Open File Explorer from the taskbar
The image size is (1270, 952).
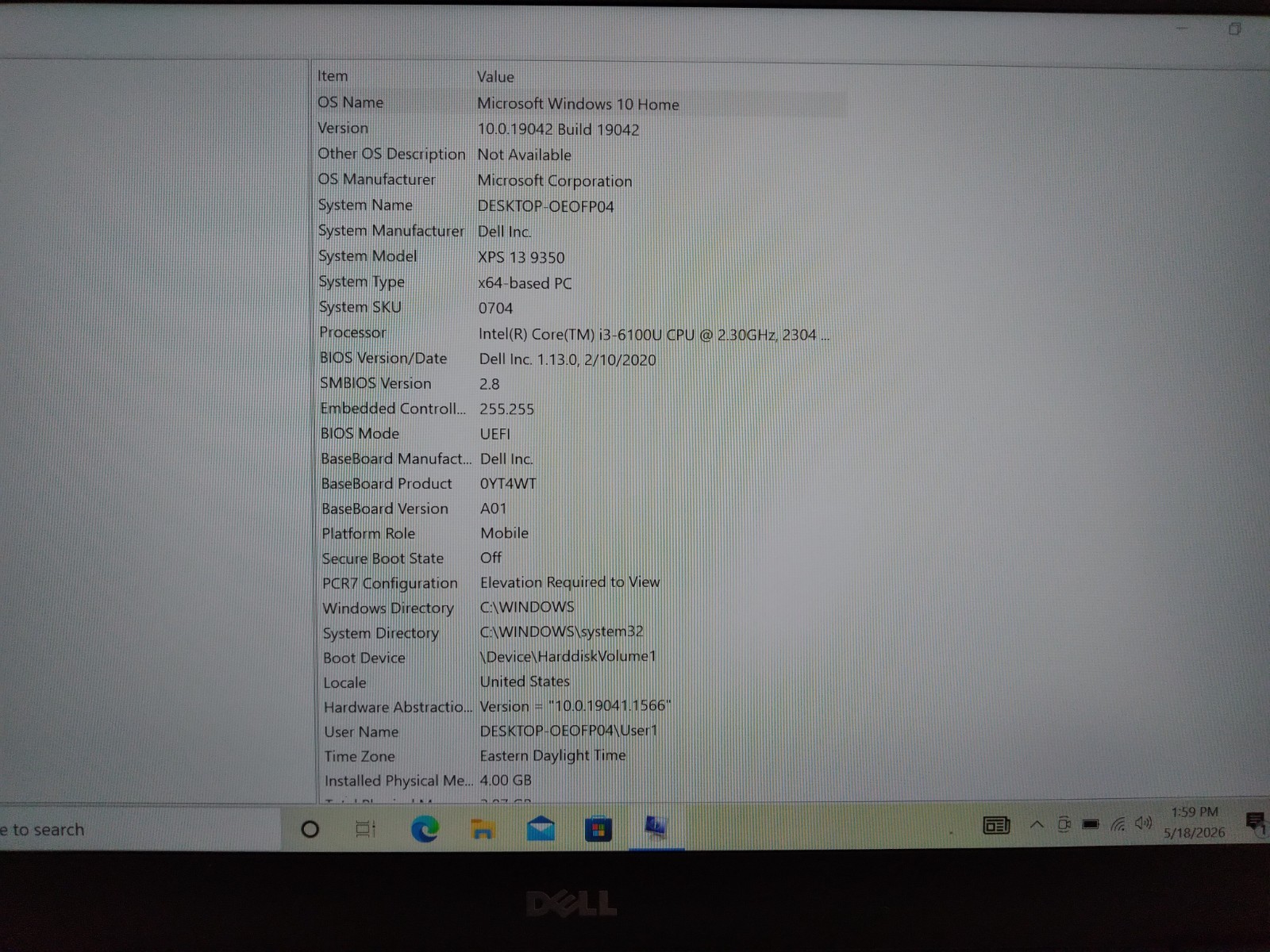tap(483, 830)
